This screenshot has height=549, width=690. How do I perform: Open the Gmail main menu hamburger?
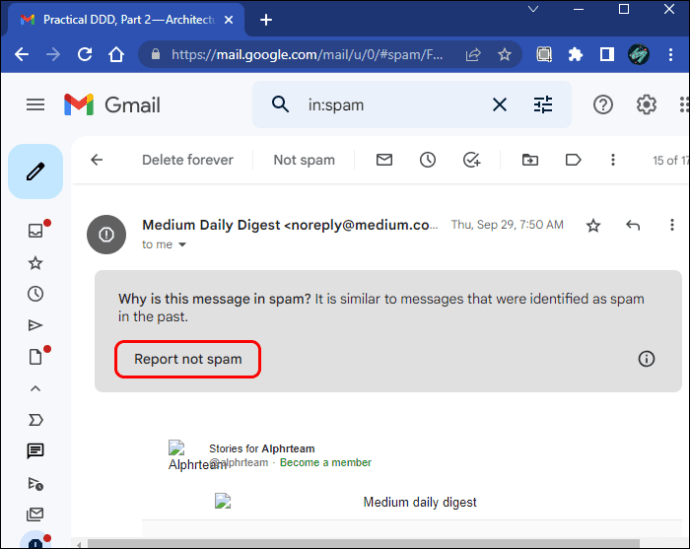pyautogui.click(x=35, y=105)
